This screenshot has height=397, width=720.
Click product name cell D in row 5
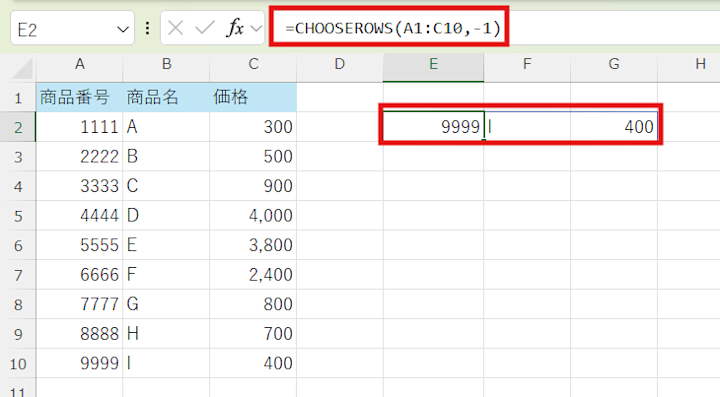click(166, 216)
